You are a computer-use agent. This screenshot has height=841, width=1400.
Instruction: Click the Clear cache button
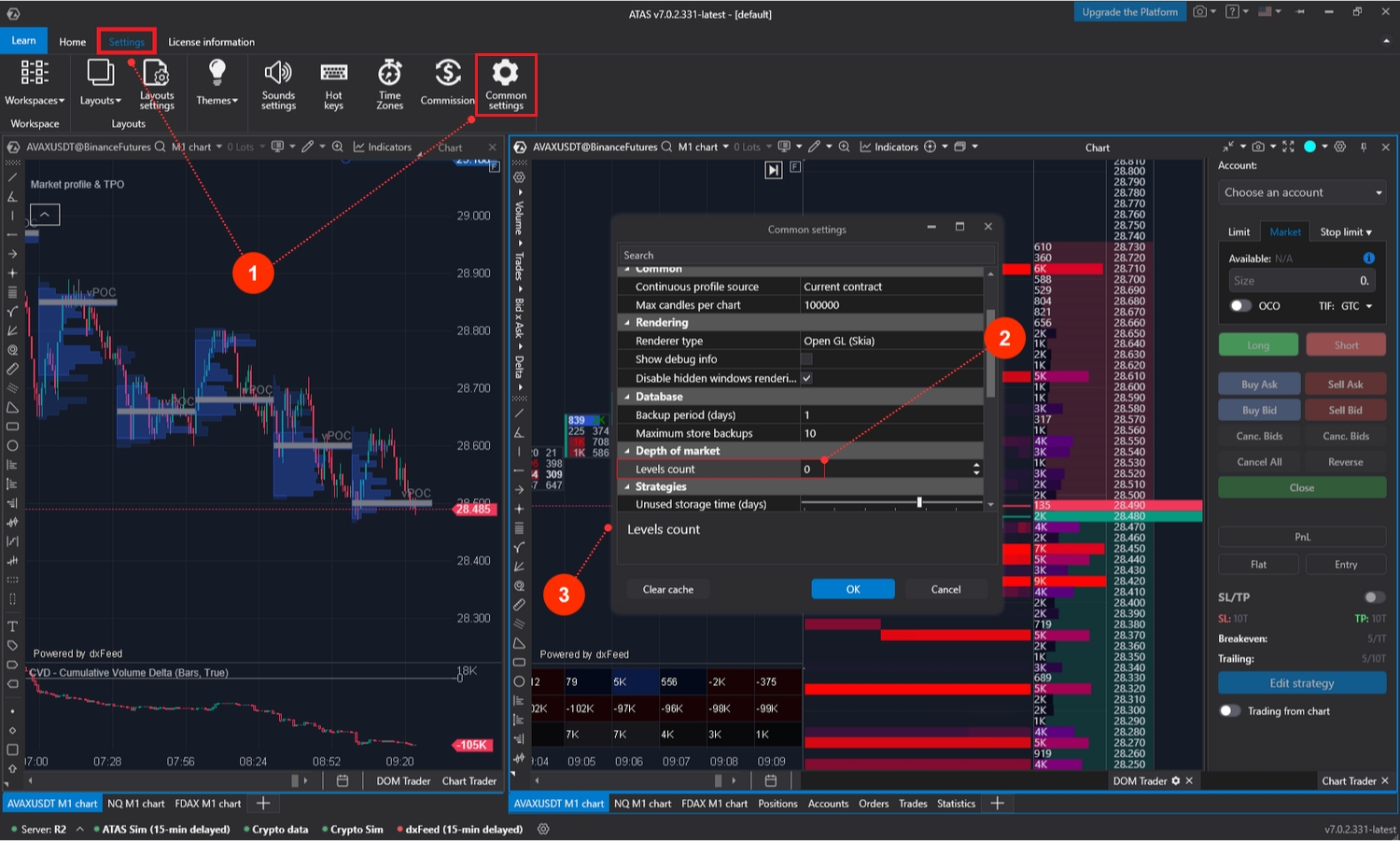click(x=667, y=589)
